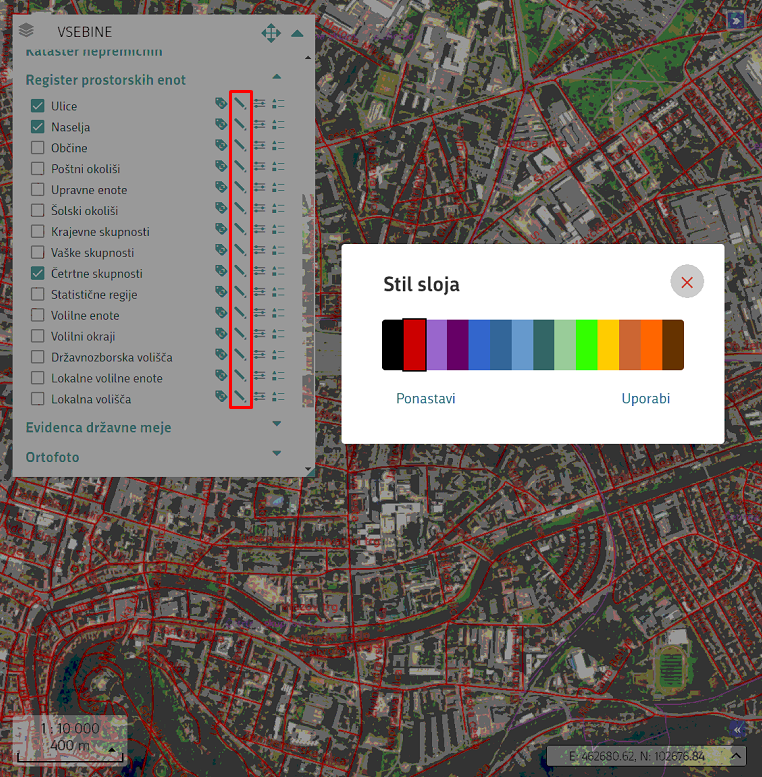Select the bright green color swatch
This screenshot has width=762, height=777.
click(587, 345)
